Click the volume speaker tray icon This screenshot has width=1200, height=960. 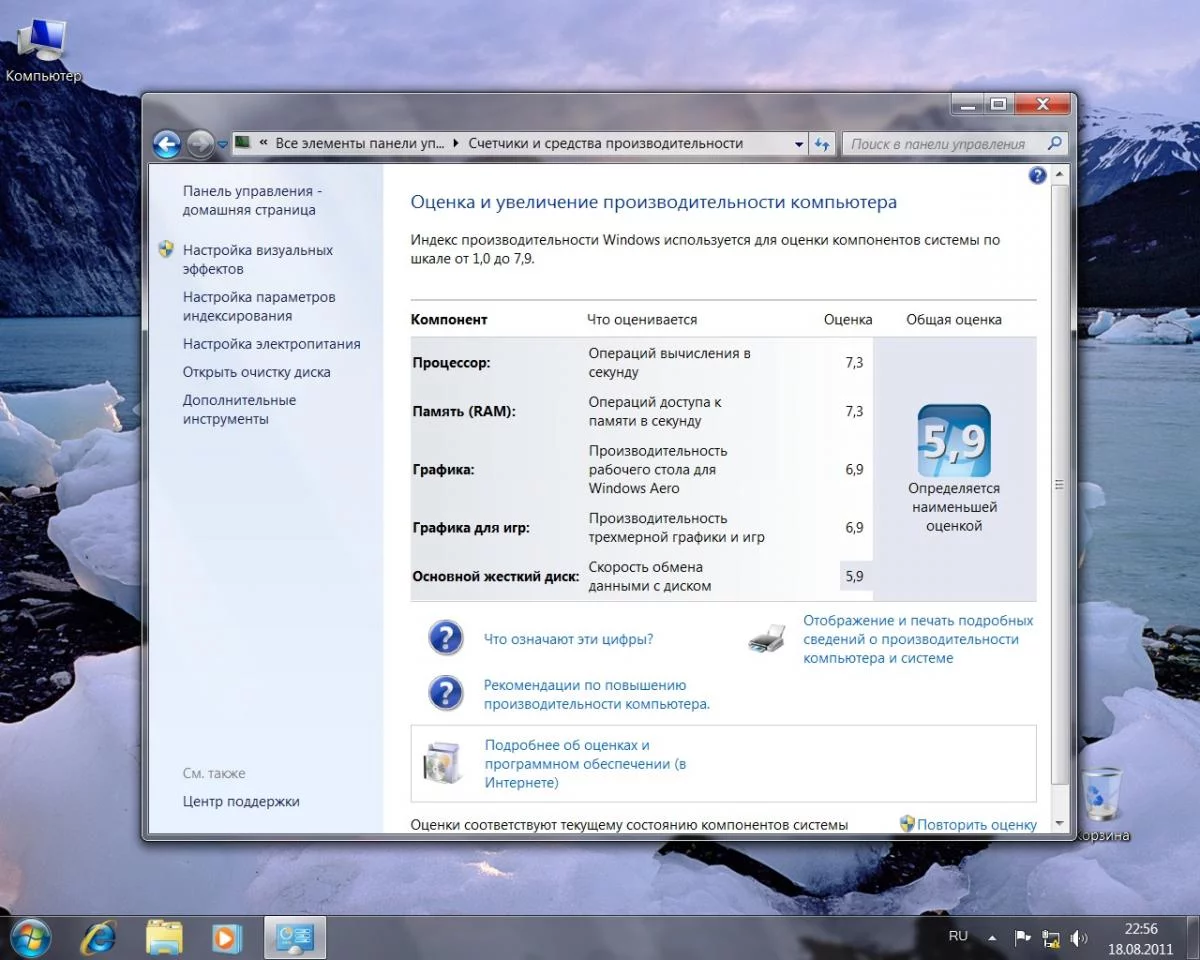point(1078,938)
